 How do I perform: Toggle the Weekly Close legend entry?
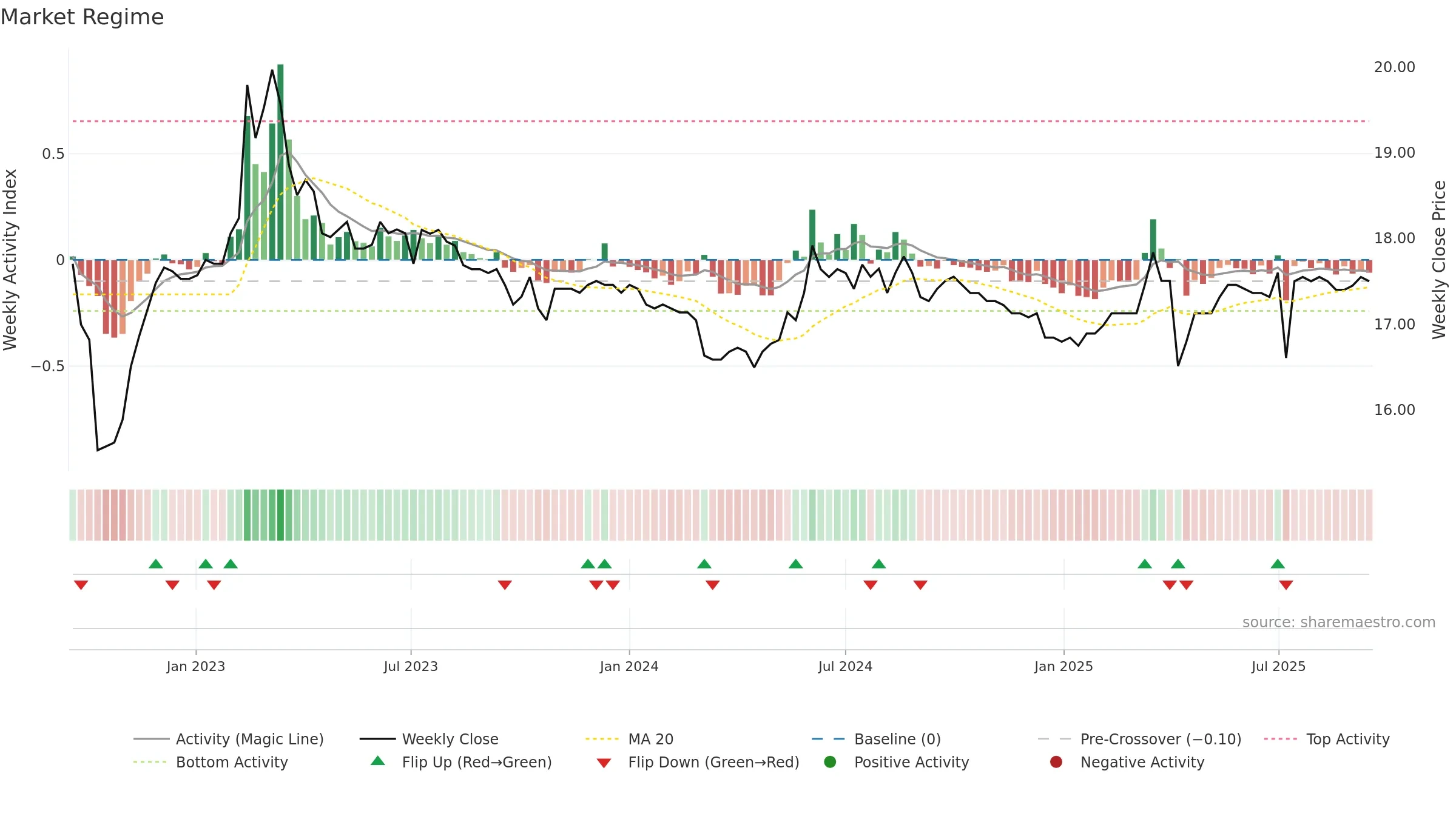(429, 739)
